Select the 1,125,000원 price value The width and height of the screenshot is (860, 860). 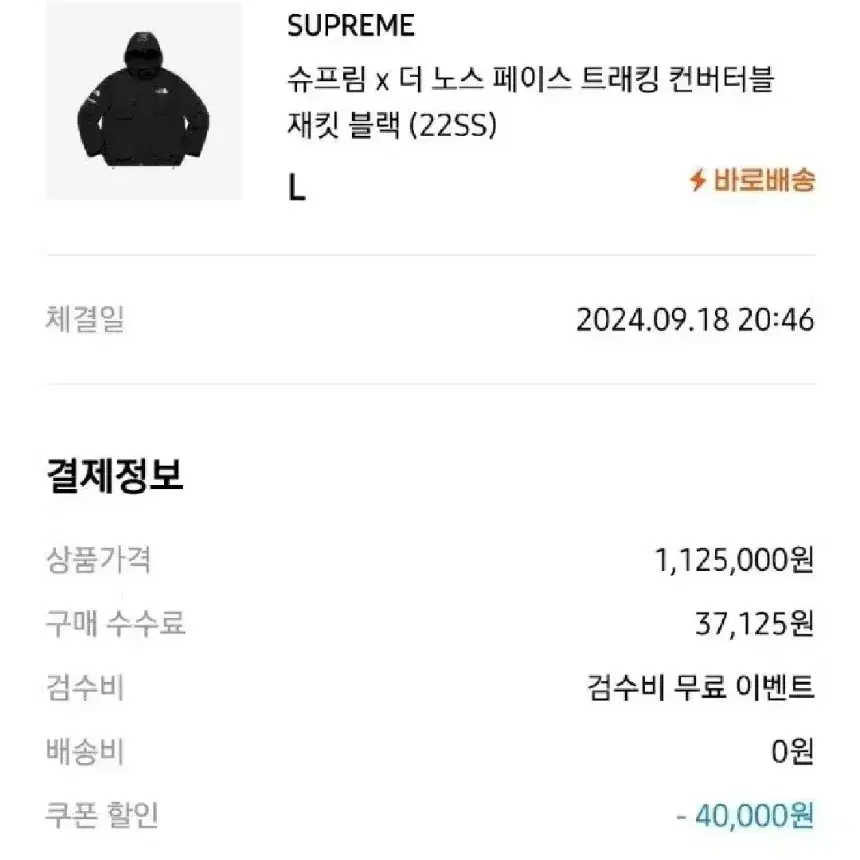(x=734, y=561)
